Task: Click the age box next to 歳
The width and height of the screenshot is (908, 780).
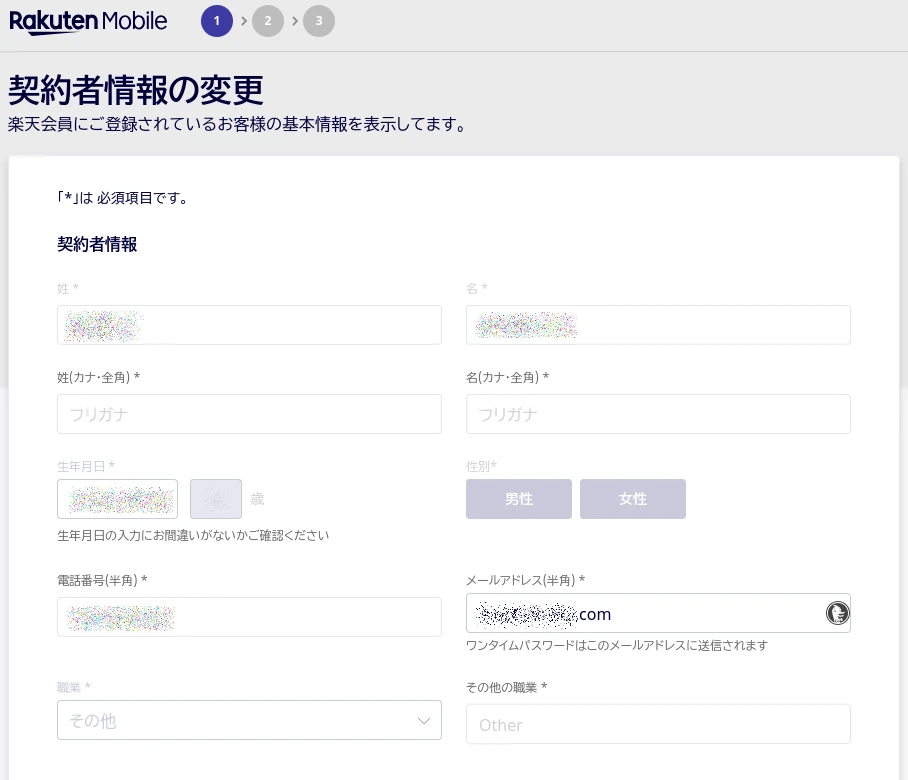Action: 216,499
